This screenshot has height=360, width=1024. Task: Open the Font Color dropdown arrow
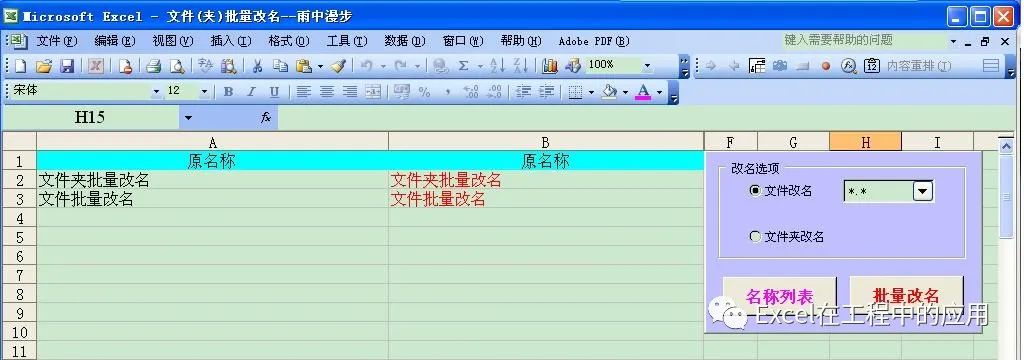point(659,92)
